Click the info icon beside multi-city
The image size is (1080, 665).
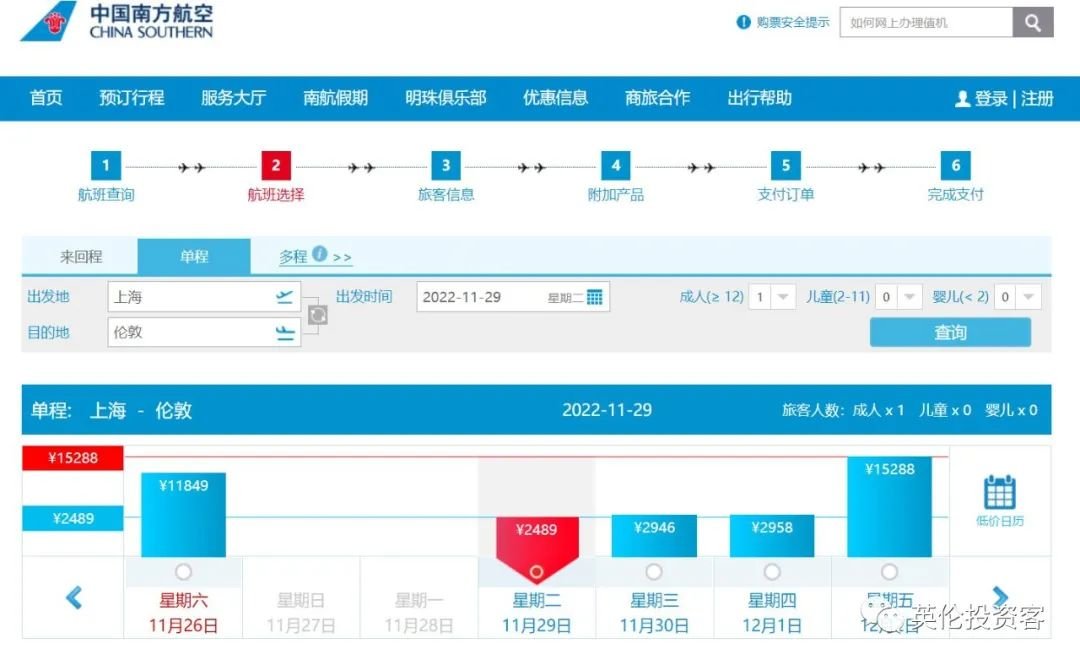tap(320, 254)
